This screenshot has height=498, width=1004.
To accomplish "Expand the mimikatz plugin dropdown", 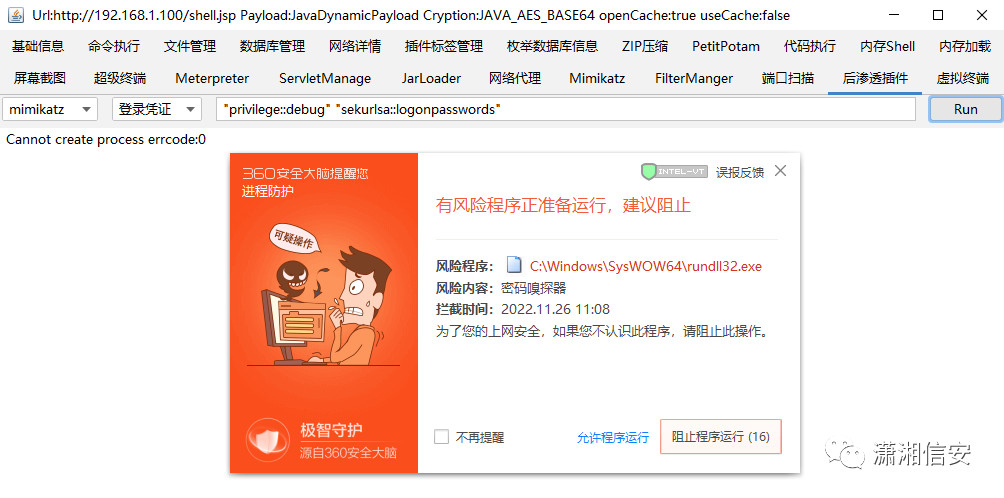I will (x=50, y=109).
